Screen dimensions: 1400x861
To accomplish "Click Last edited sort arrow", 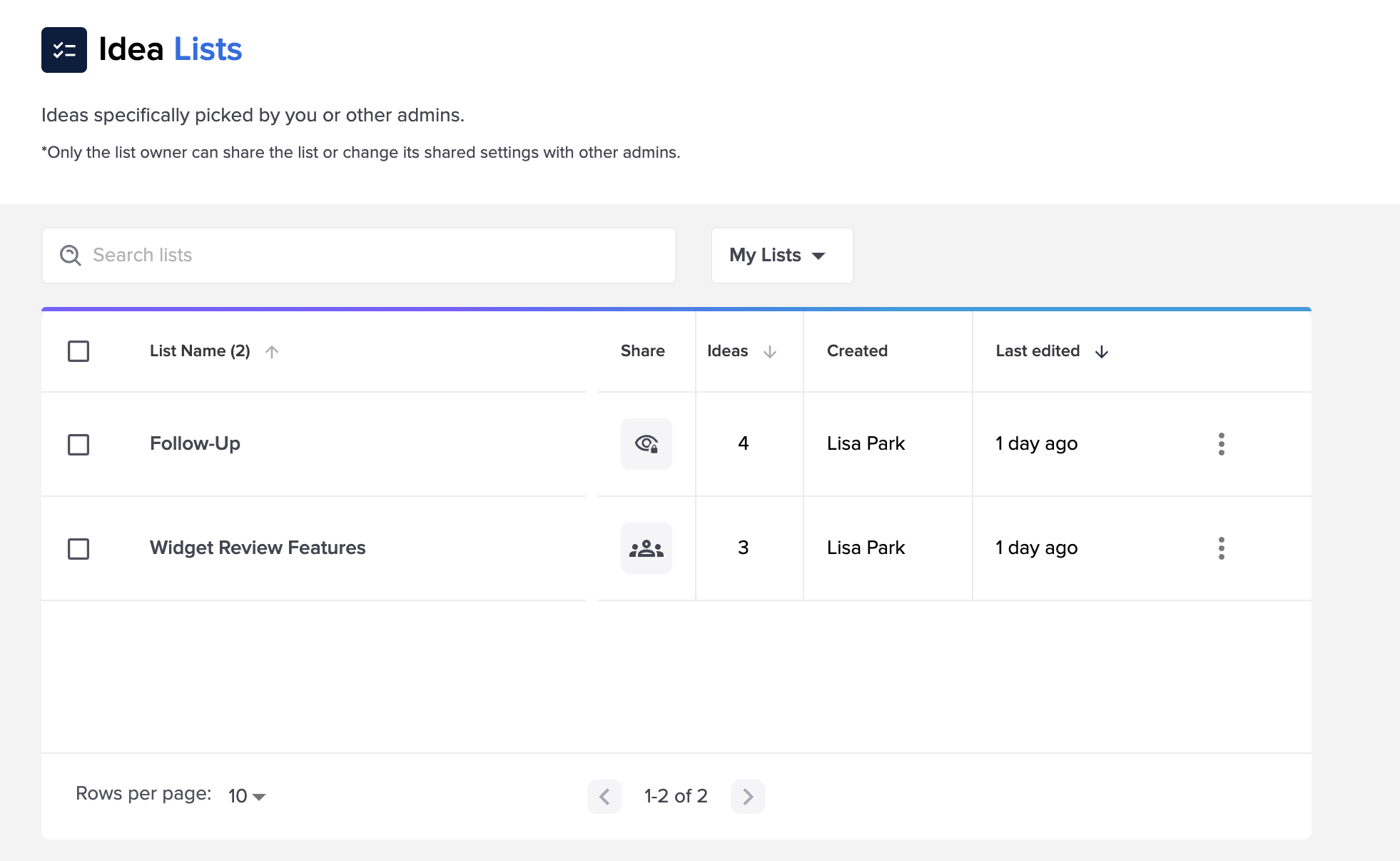I will click(1101, 351).
